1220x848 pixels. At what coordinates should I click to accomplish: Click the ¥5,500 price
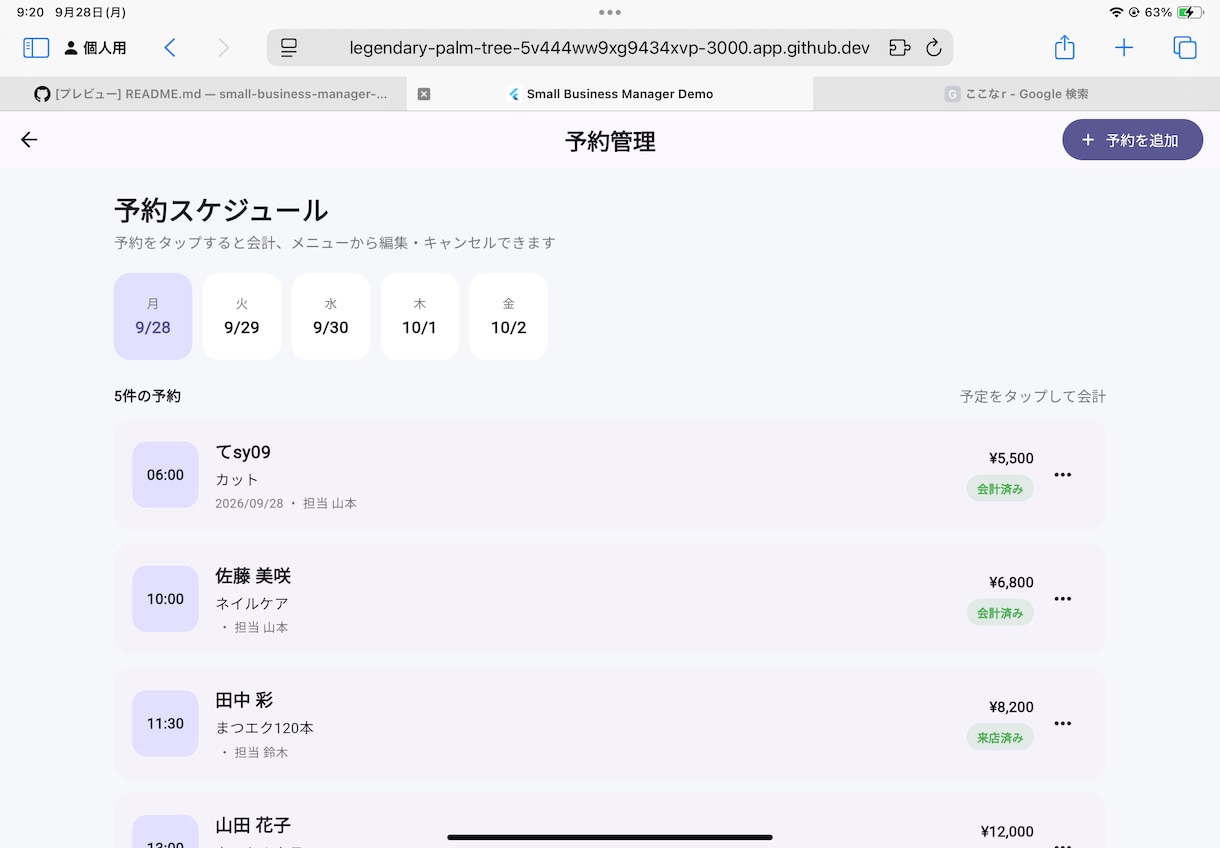tap(1011, 458)
